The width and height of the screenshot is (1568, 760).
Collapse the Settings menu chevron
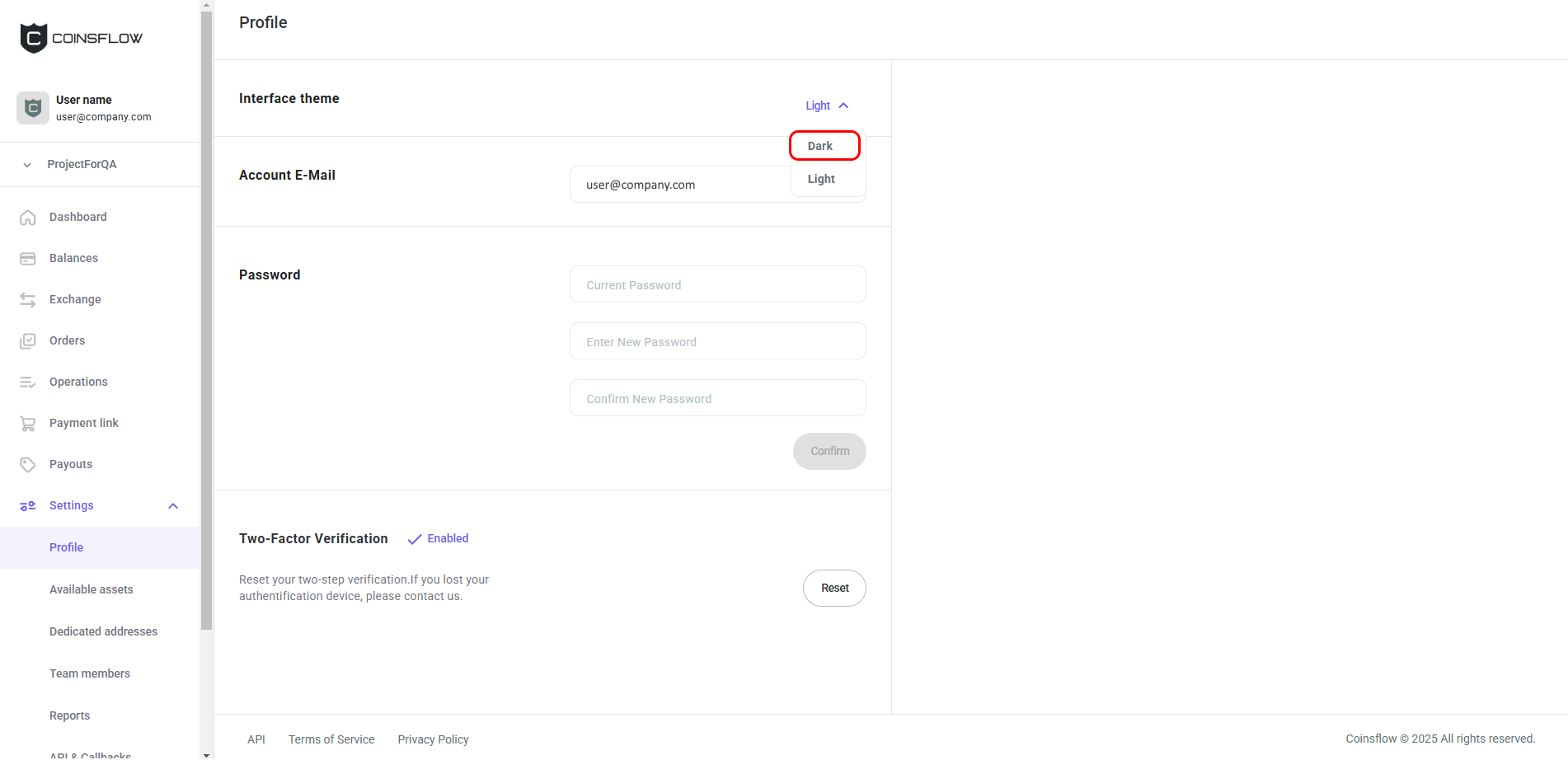(x=173, y=506)
